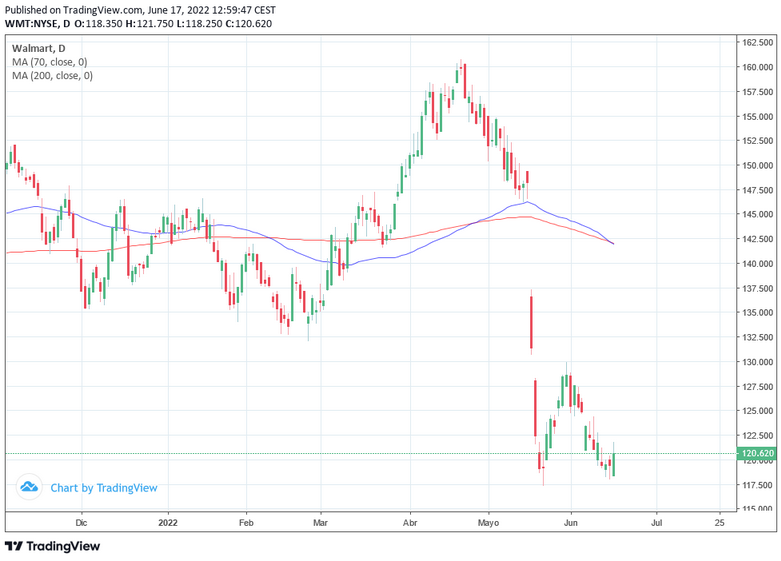The width and height of the screenshot is (781, 561).
Task: Click the 'Feb' date axis label
Action: [x=246, y=523]
